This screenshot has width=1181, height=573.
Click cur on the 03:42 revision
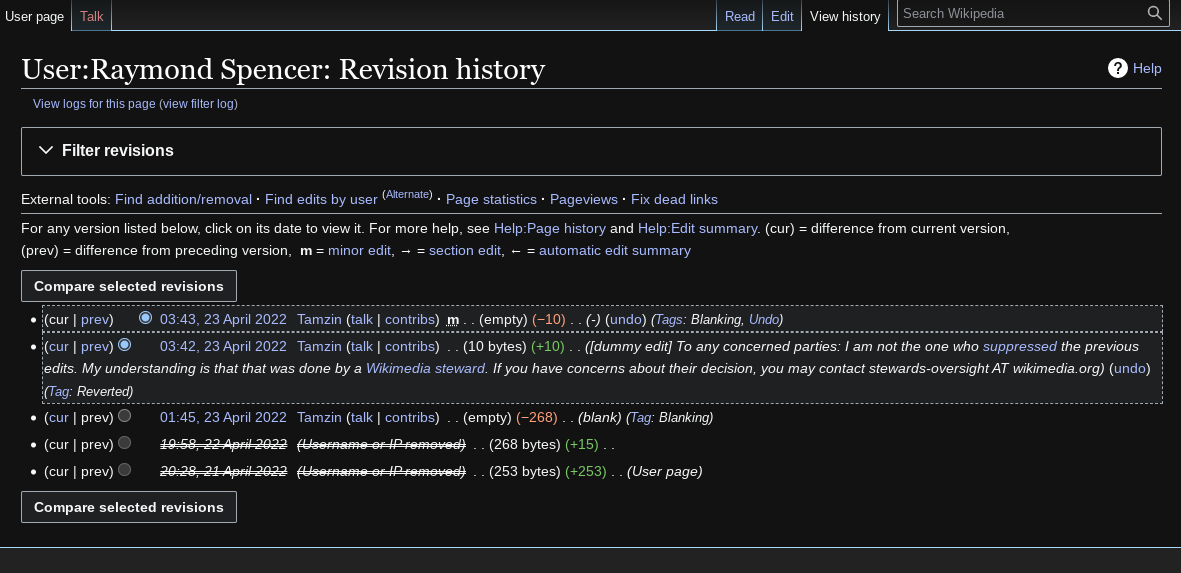click(58, 346)
